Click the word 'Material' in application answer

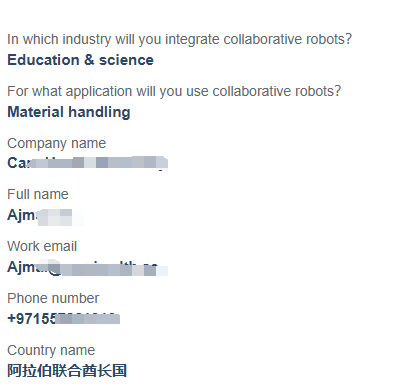[x=35, y=112]
